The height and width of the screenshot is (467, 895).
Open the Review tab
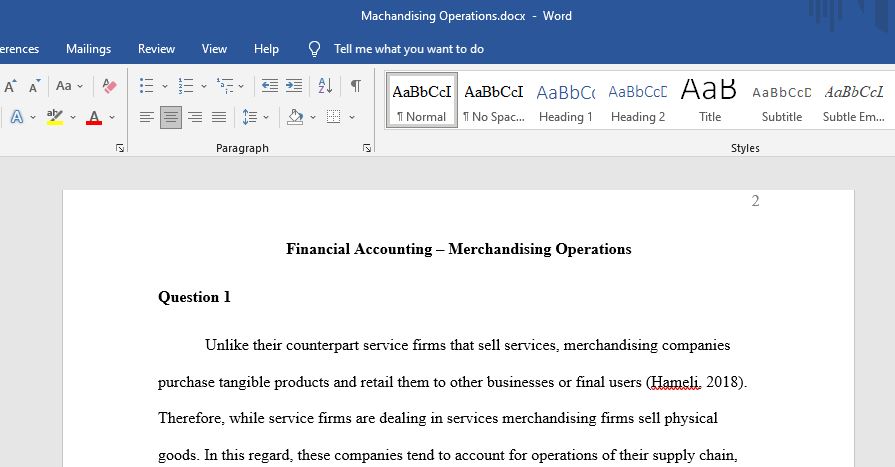pos(156,49)
